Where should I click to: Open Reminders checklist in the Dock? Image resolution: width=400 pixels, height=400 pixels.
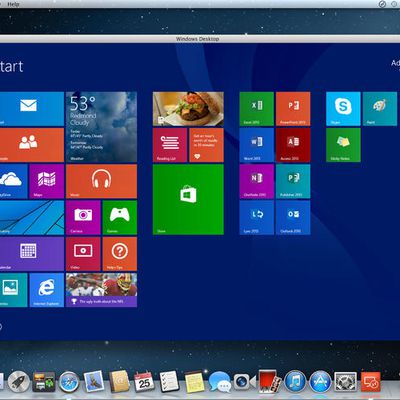click(169, 382)
